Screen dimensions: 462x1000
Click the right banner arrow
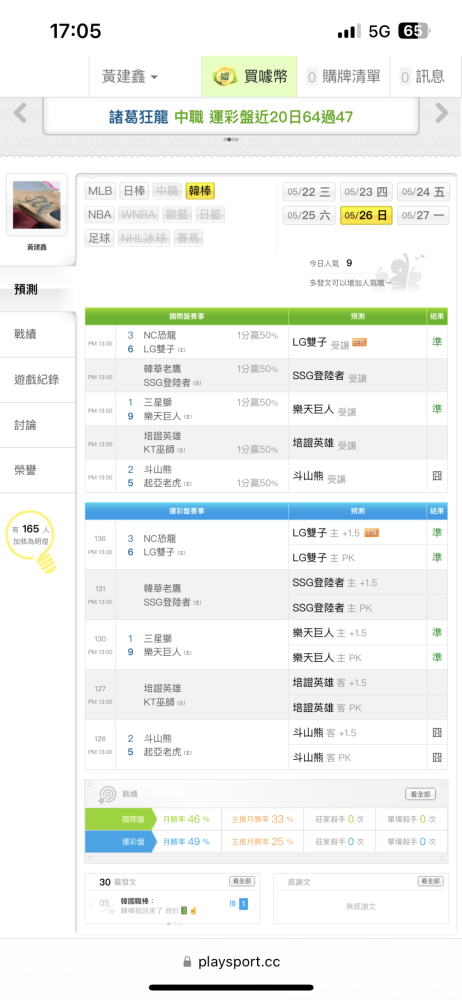pyautogui.click(x=442, y=114)
